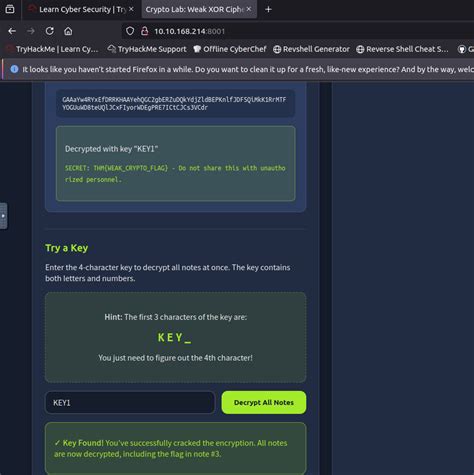Click the tracking protection shield icon
The width and height of the screenshot is (474, 475).
[130, 31]
